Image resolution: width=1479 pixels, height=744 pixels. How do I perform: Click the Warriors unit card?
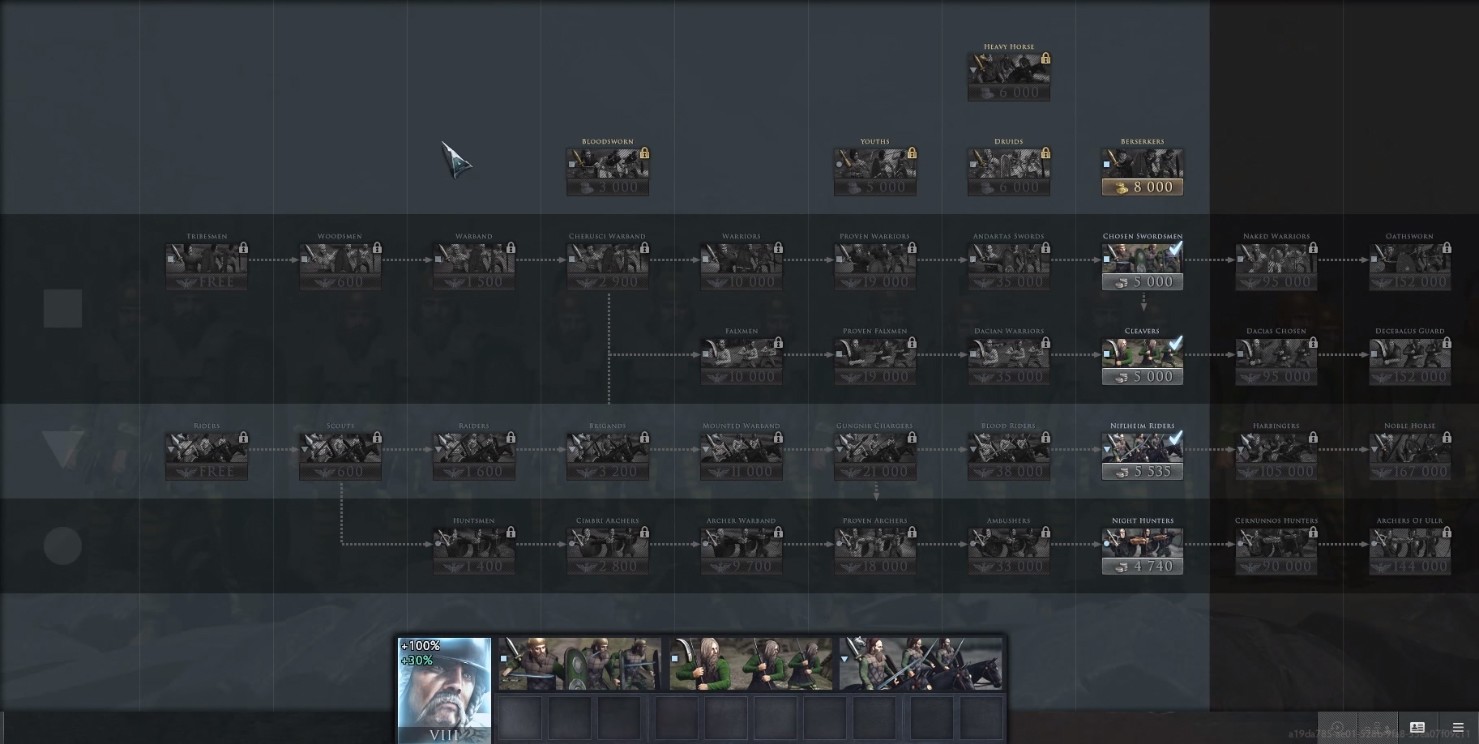(741, 267)
